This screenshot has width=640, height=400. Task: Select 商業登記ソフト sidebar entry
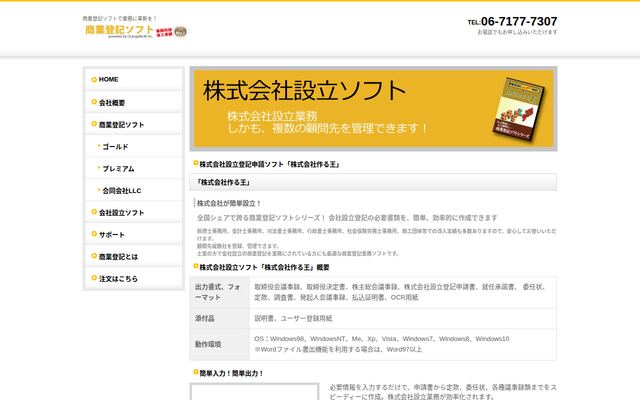coord(134,124)
